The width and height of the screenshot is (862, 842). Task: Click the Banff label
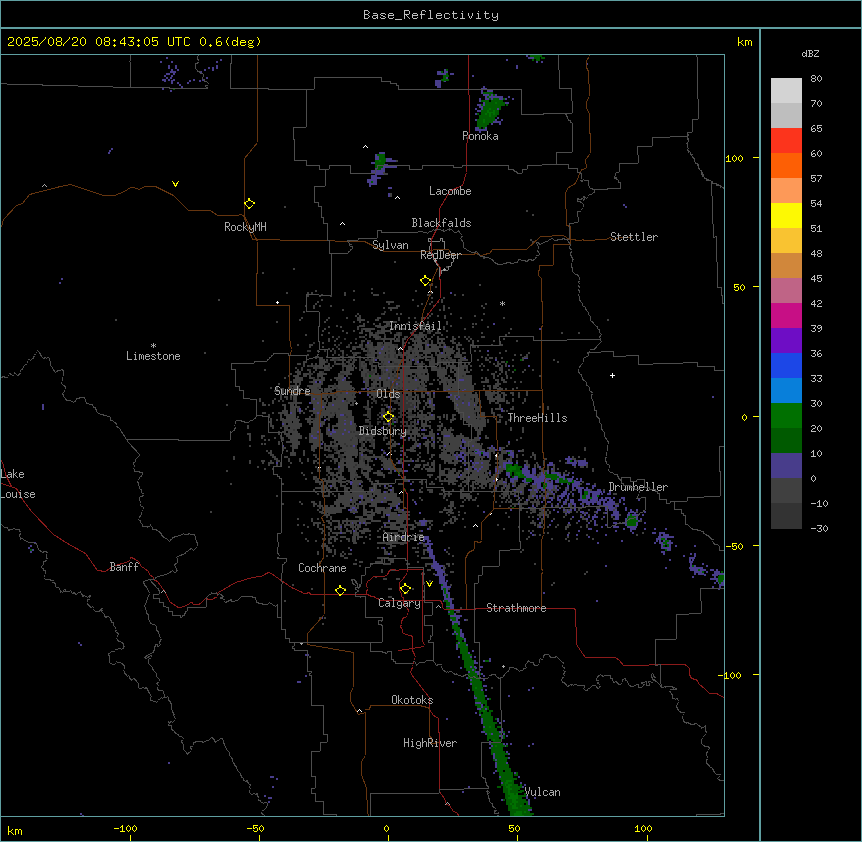[x=124, y=567]
